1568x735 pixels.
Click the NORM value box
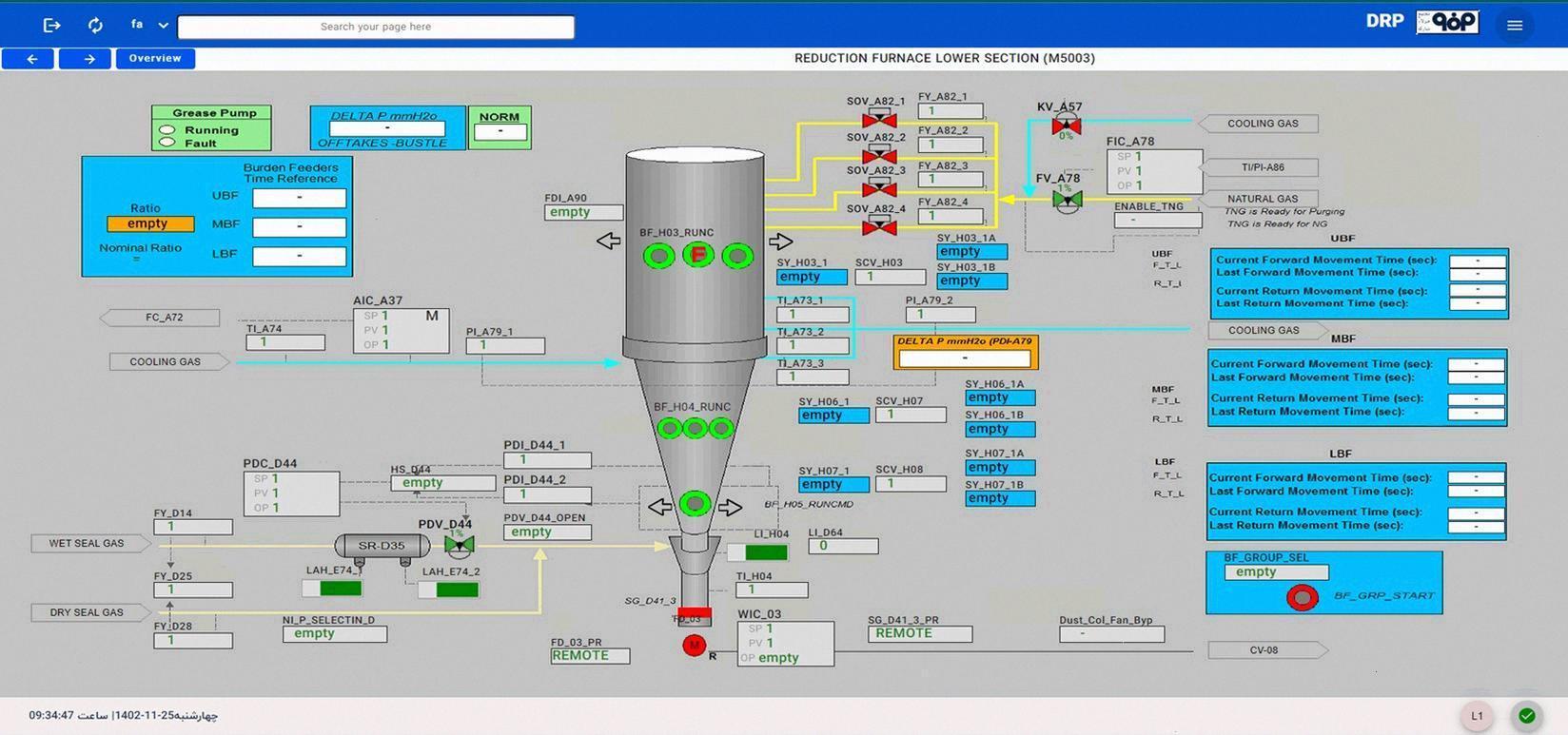[x=500, y=131]
